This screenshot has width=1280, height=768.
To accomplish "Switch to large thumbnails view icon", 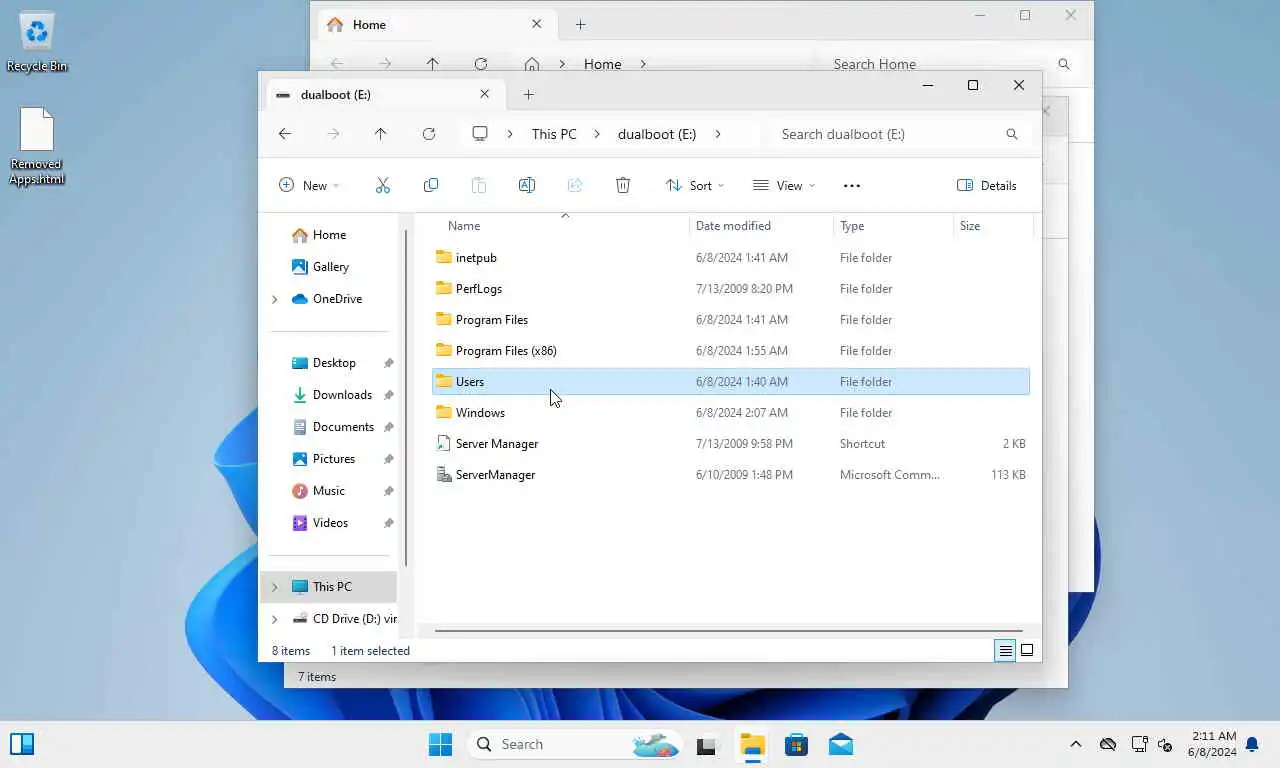I will [x=1027, y=651].
